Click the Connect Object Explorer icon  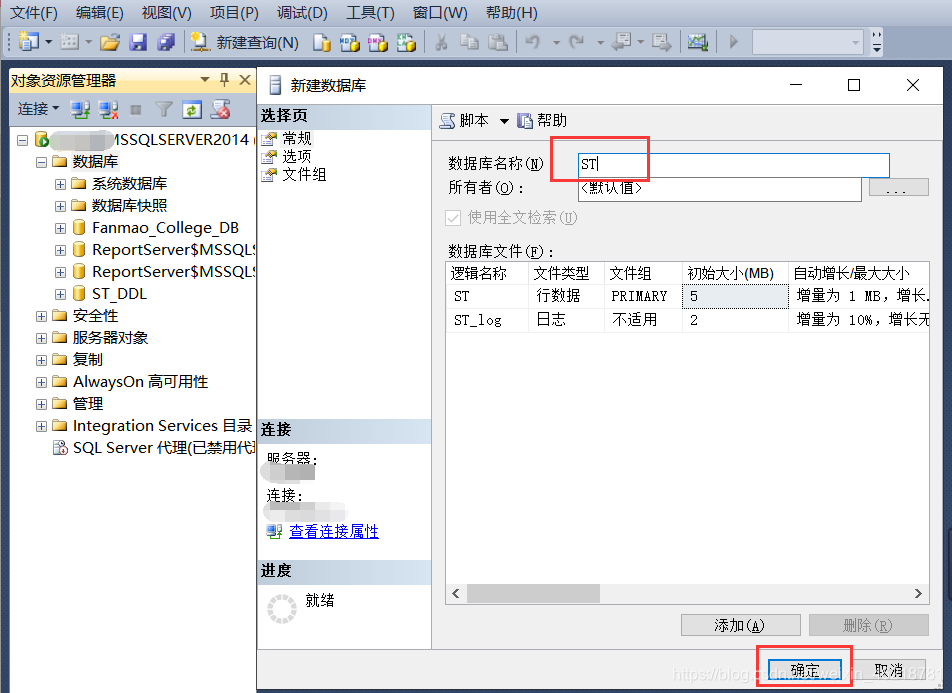click(80, 109)
